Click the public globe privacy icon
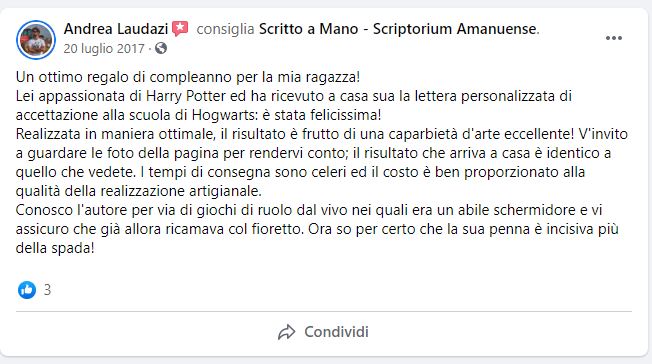 [161, 49]
